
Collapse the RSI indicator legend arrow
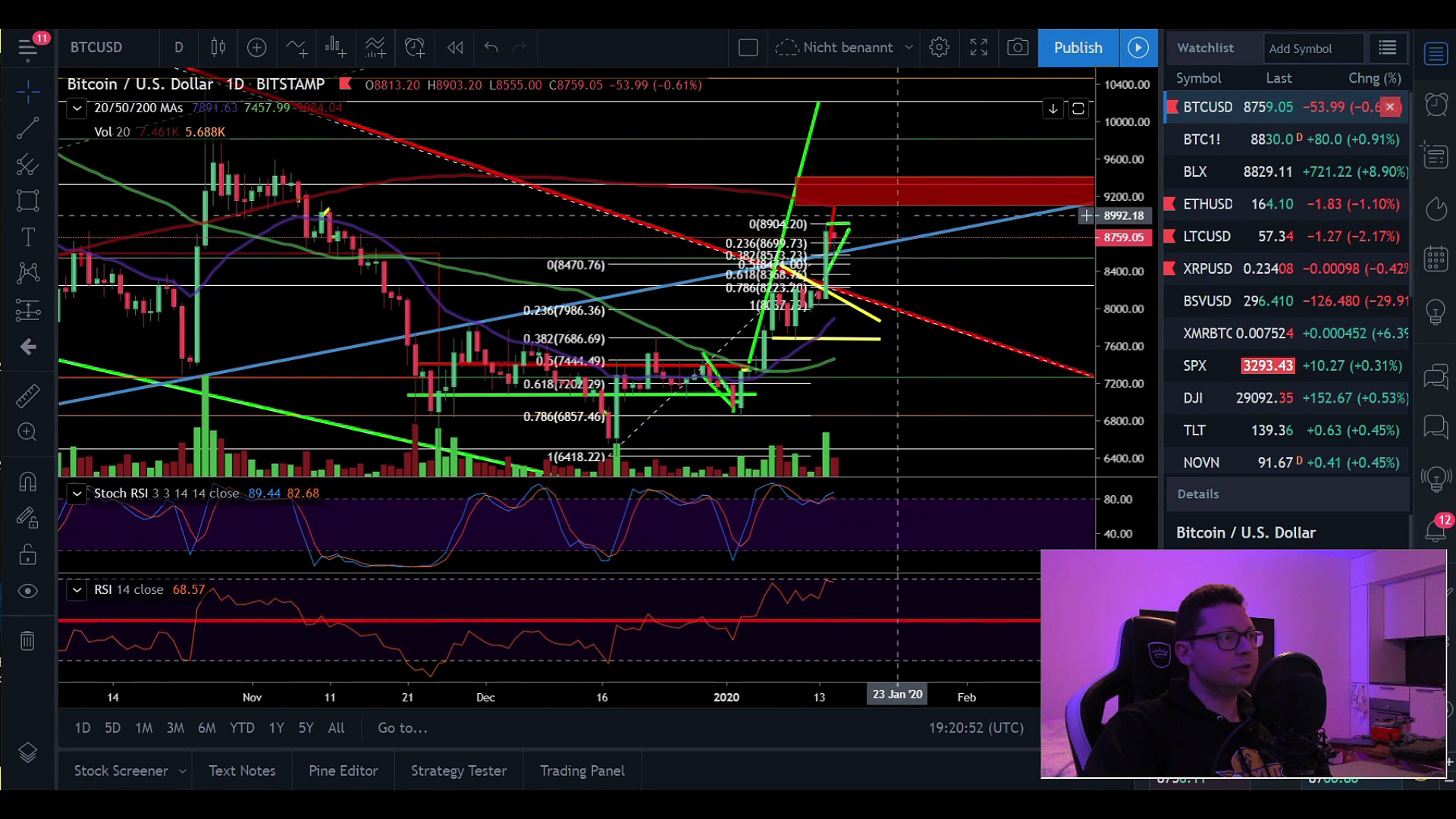click(77, 590)
